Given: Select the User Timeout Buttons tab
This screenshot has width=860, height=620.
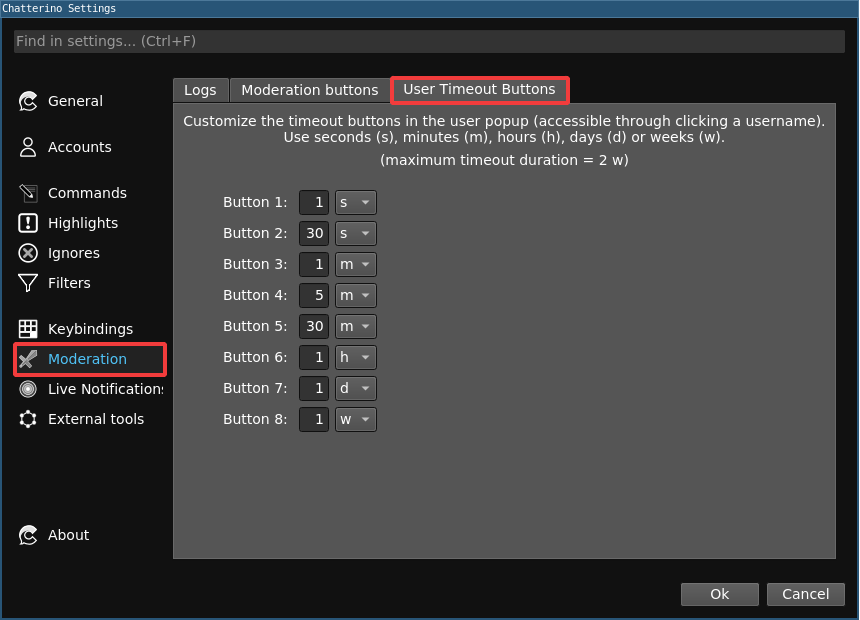Looking at the screenshot, I should pyautogui.click(x=479, y=89).
